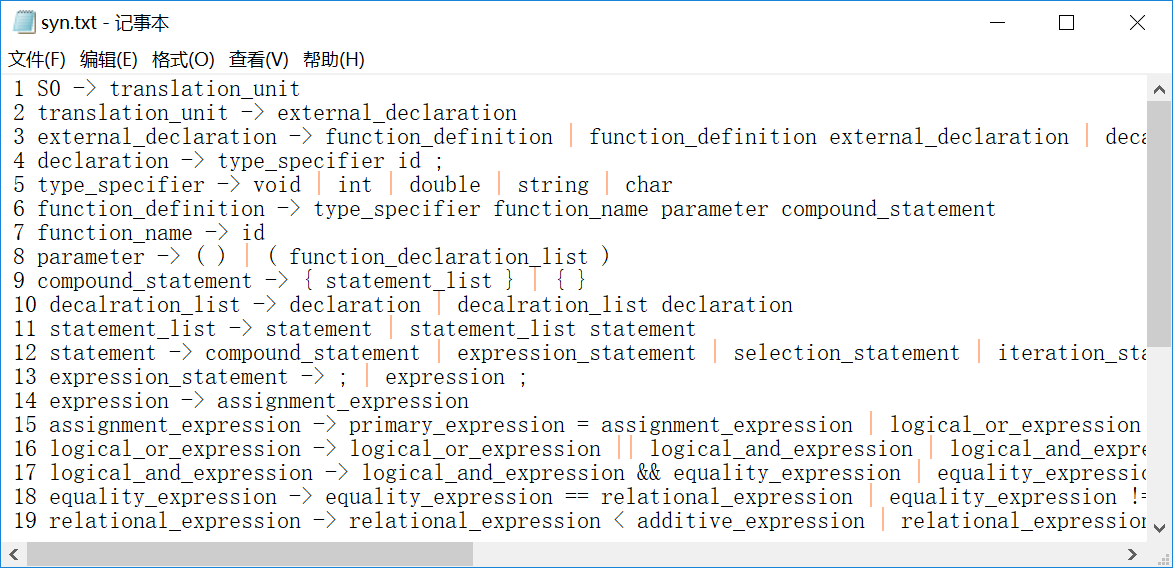Screen dimensions: 1173x568
Task: Place cursor on the word translation_unit in line 1
Action: pos(204,89)
